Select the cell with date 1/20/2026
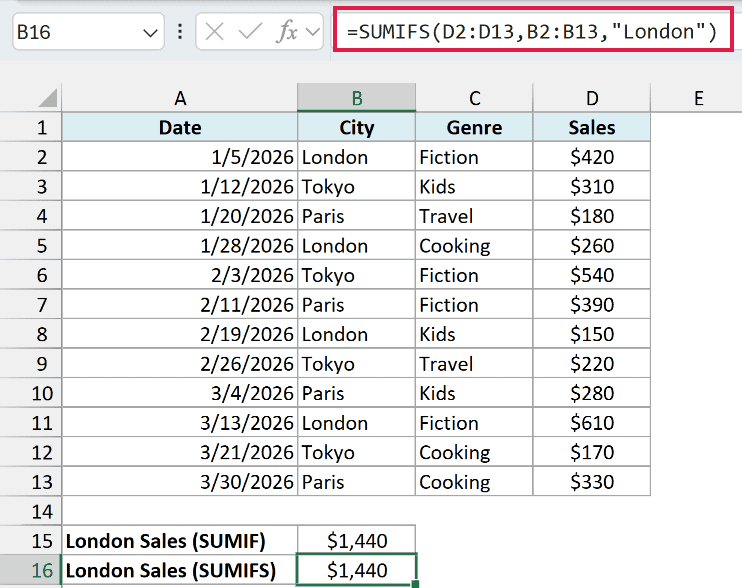 tap(180, 216)
